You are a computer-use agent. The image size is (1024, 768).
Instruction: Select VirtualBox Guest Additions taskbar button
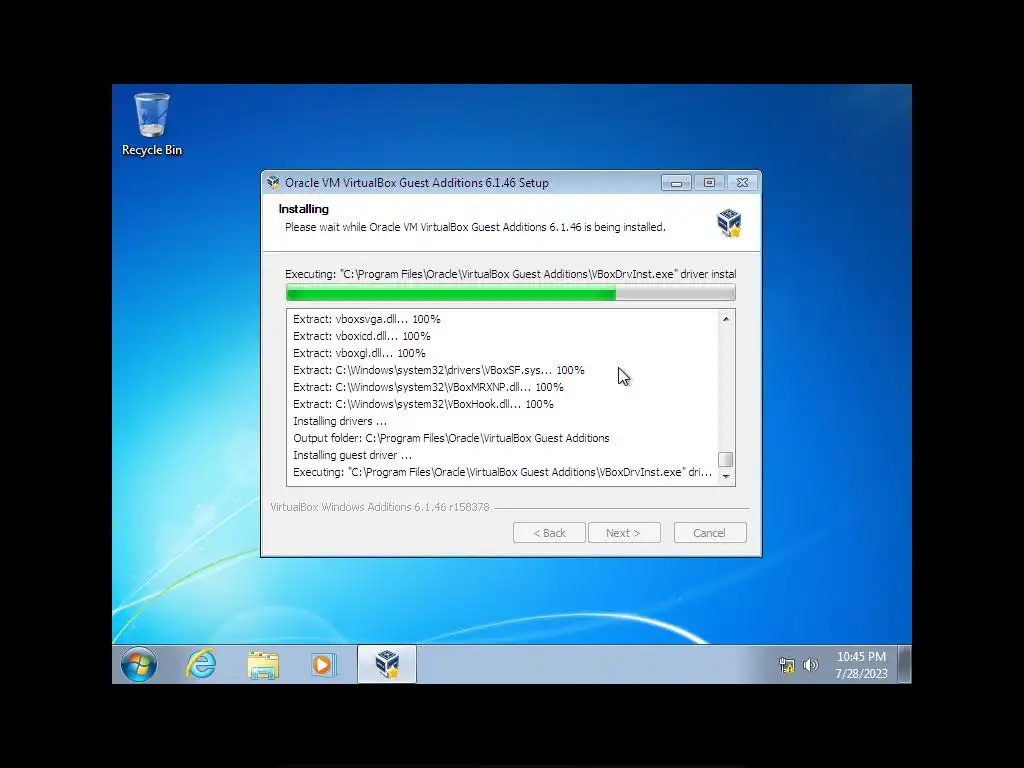click(x=387, y=664)
